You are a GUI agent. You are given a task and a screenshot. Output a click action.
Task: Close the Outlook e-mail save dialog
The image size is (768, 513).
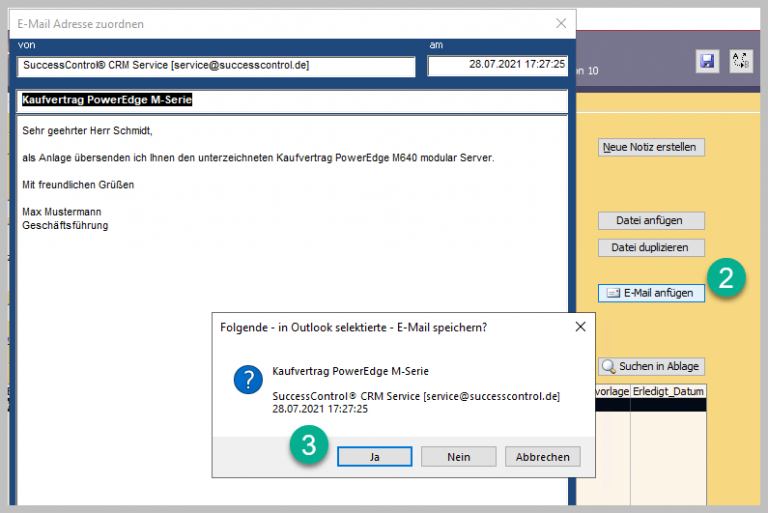tap(580, 327)
